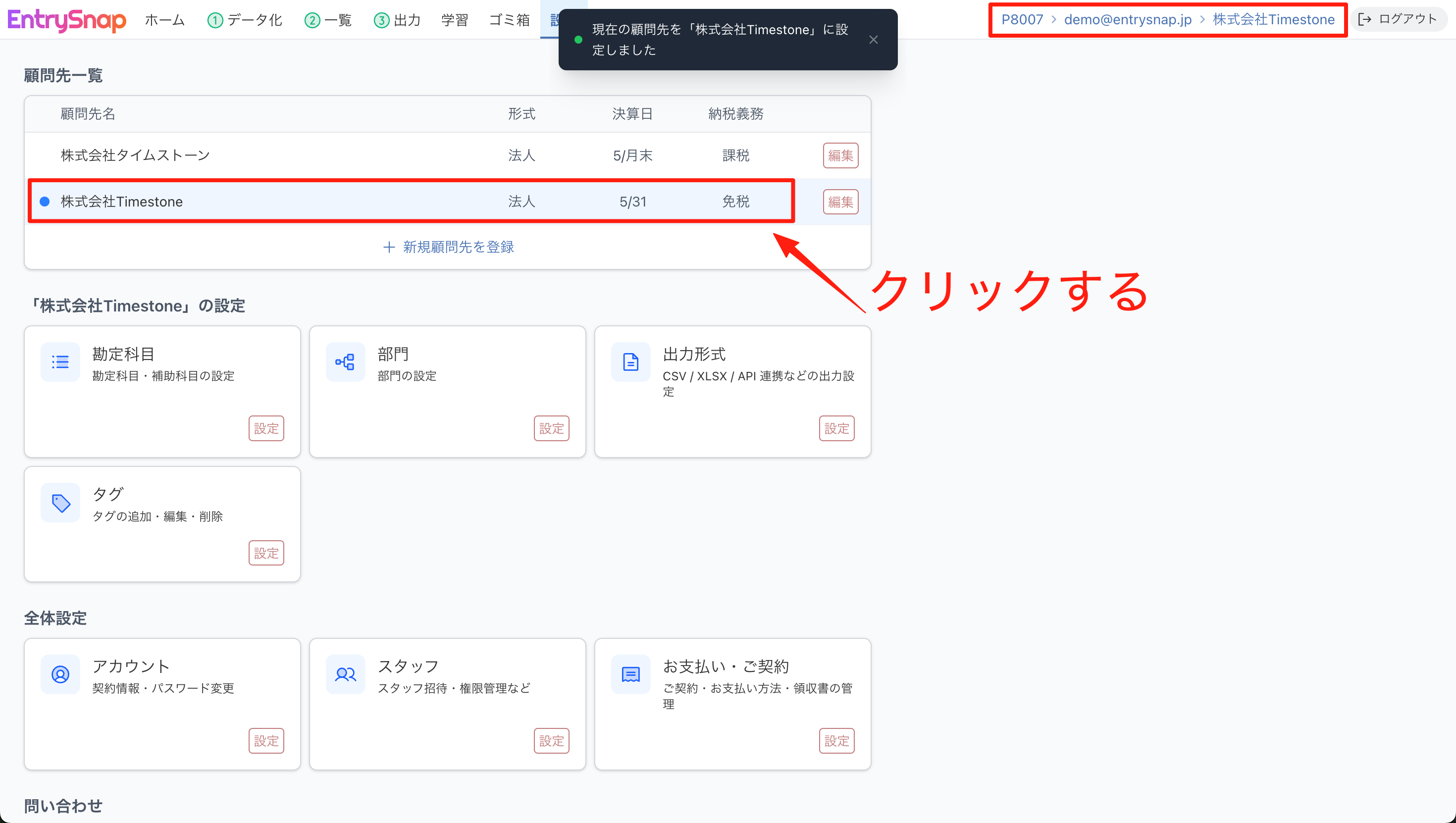The height and width of the screenshot is (823, 1456).
Task: Click the スタッフ people icon
Action: (345, 674)
